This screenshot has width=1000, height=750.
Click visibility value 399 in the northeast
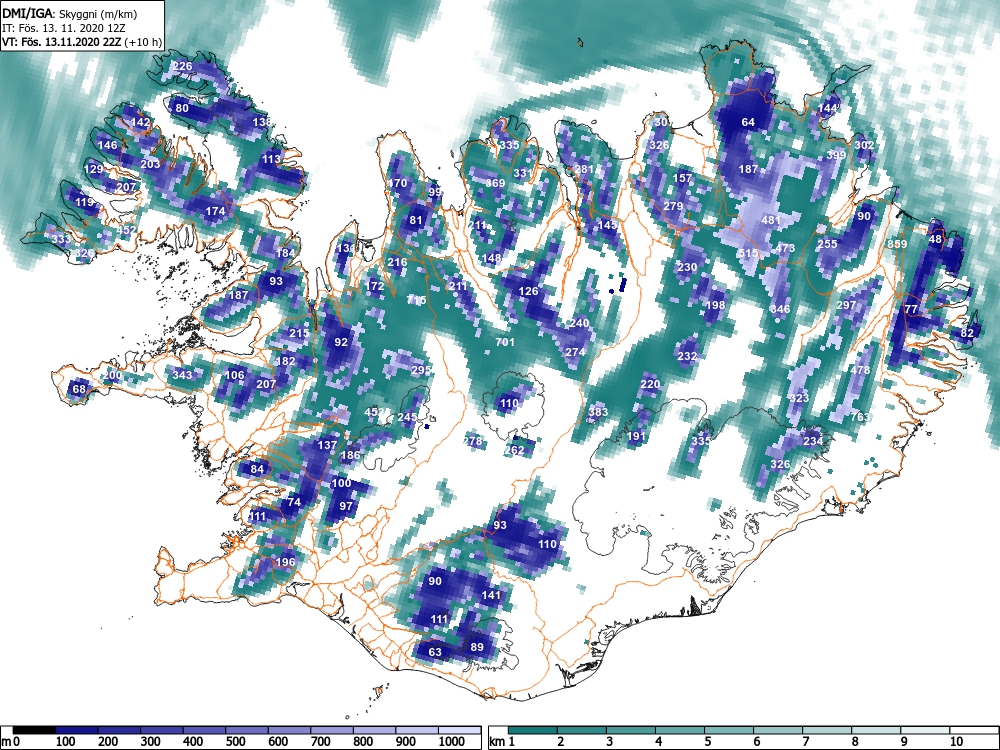[x=836, y=154]
